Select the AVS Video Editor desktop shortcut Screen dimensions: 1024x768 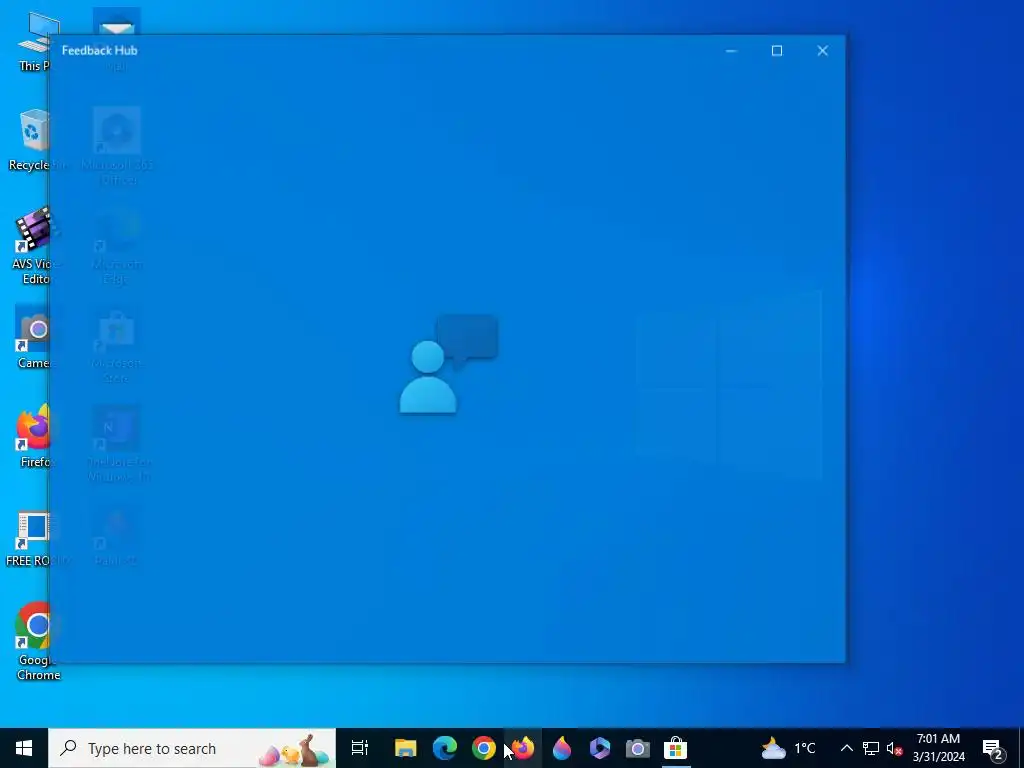click(x=33, y=246)
